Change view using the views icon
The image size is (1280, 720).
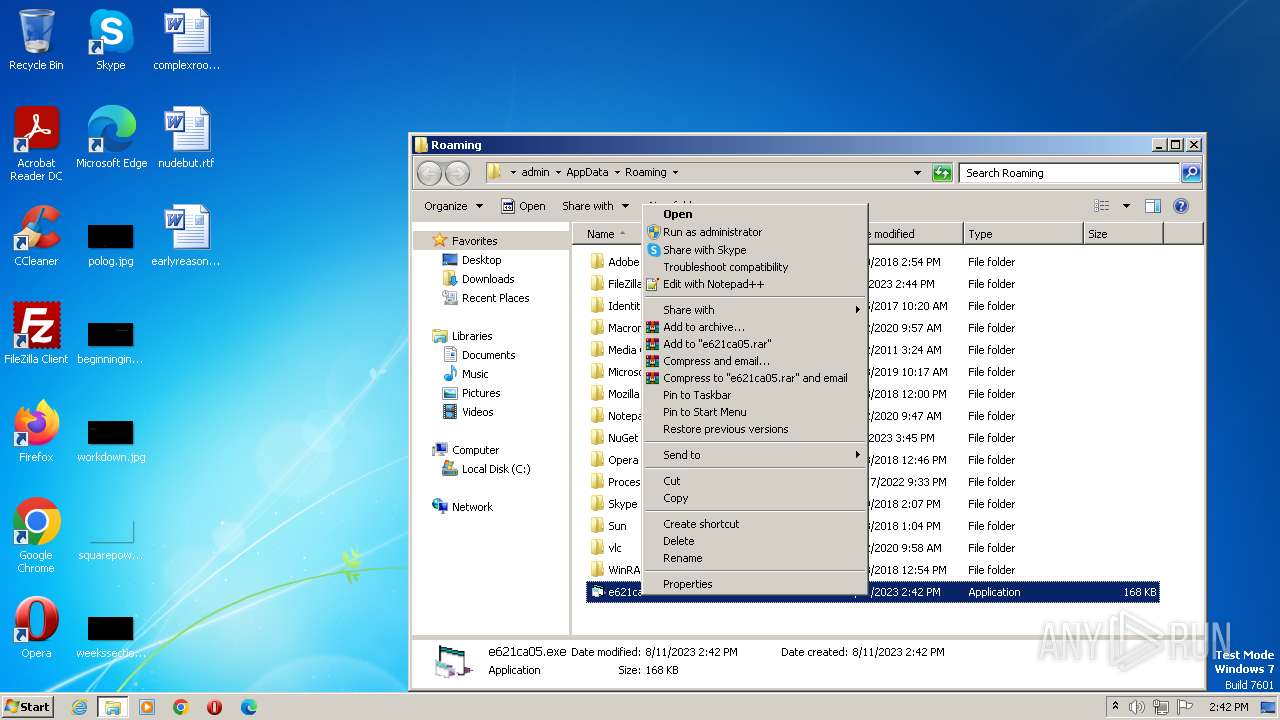(1101, 206)
